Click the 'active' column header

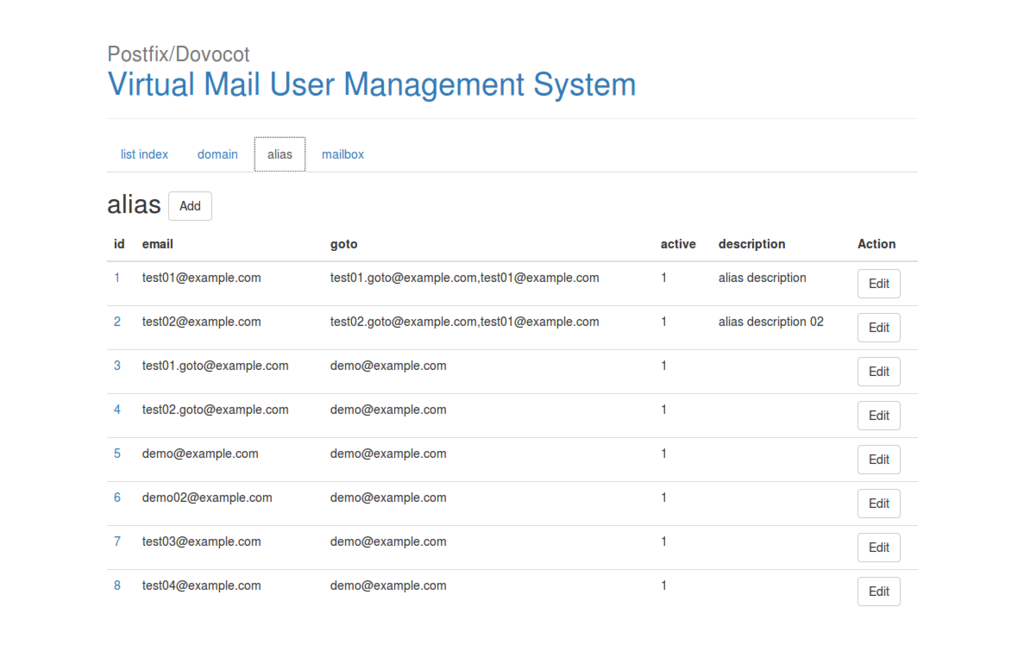pos(678,244)
